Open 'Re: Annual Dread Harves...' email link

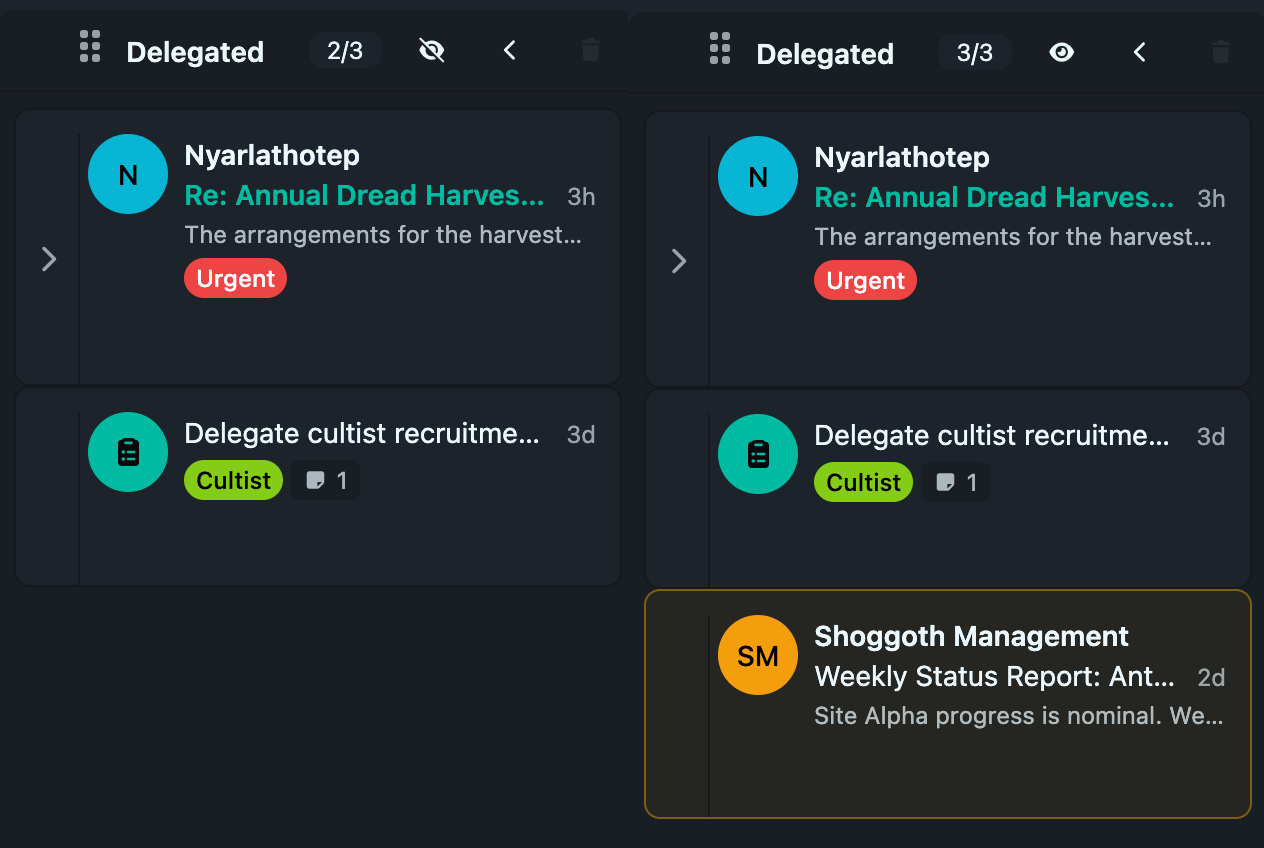[365, 195]
